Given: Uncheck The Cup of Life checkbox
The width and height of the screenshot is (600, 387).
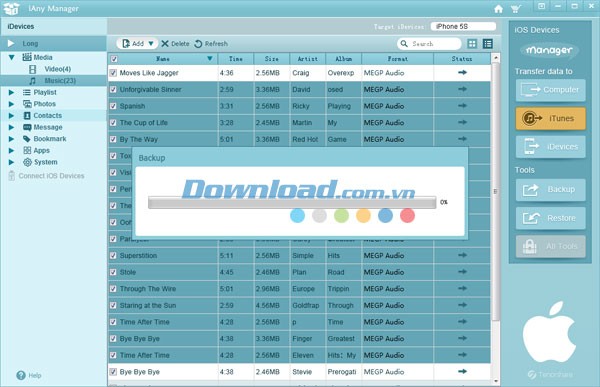Looking at the screenshot, I should pyautogui.click(x=113, y=122).
